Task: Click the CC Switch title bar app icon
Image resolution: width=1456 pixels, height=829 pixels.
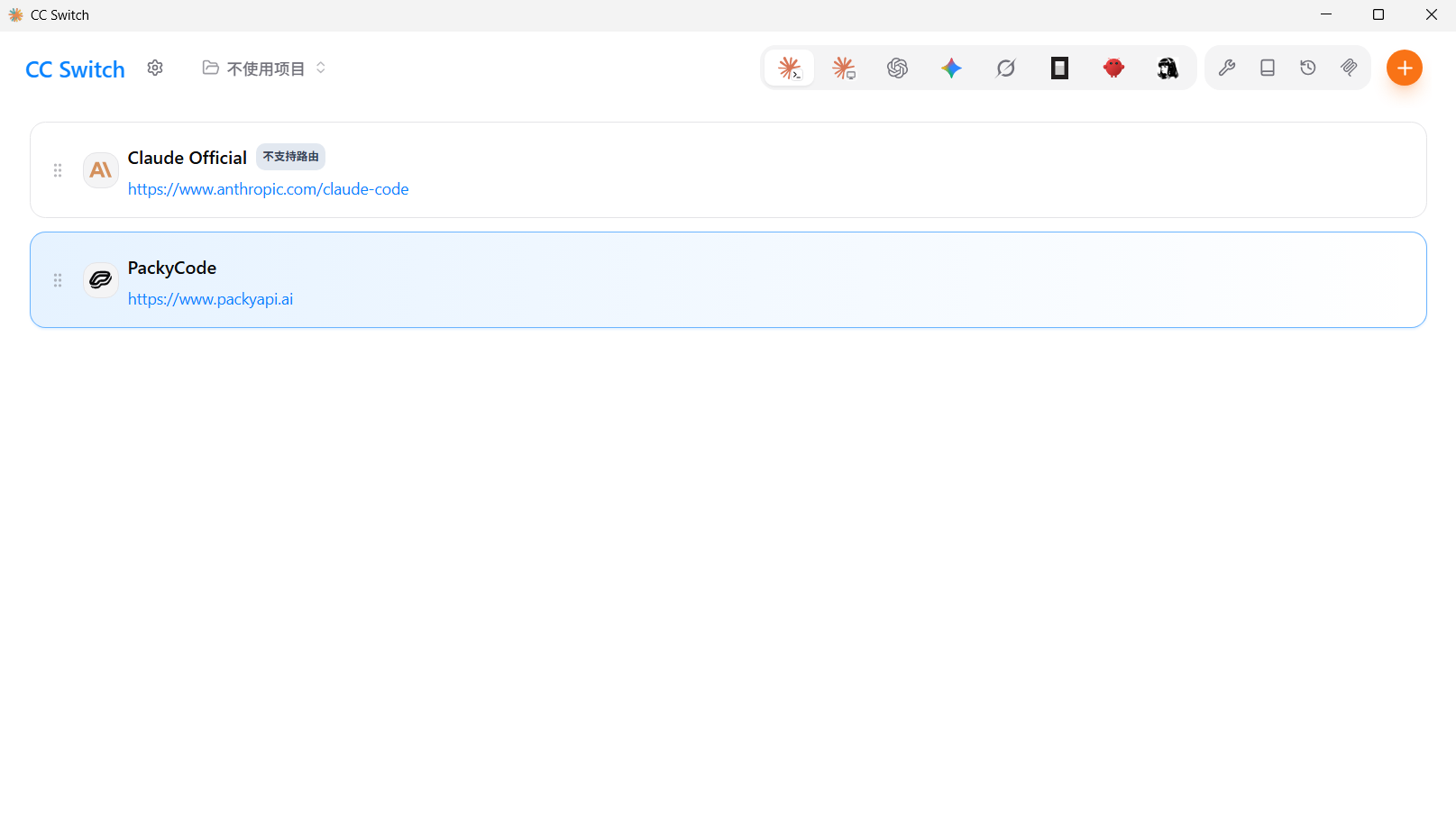Action: coord(15,14)
